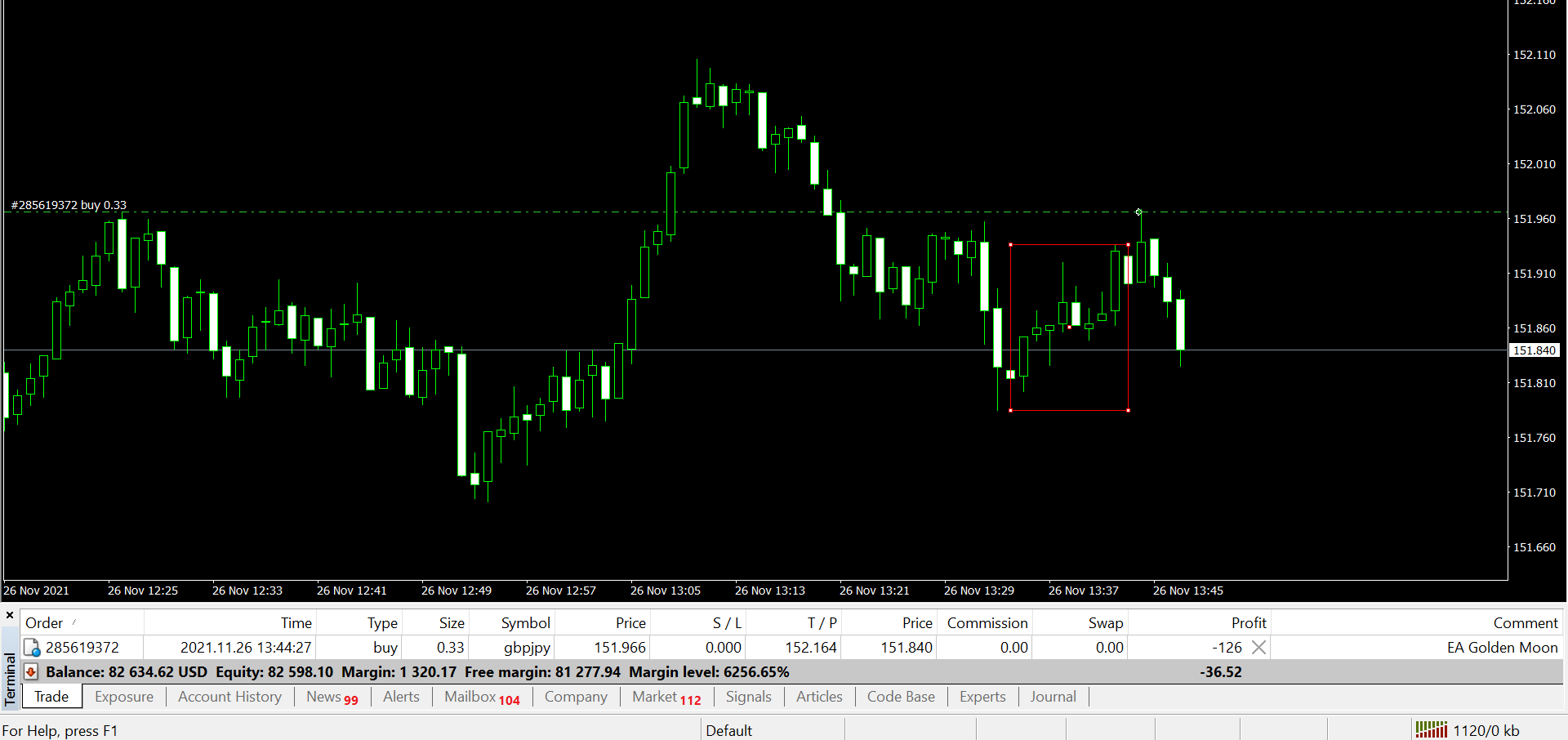
Task: Sort by the Profit column header
Action: (x=1248, y=623)
